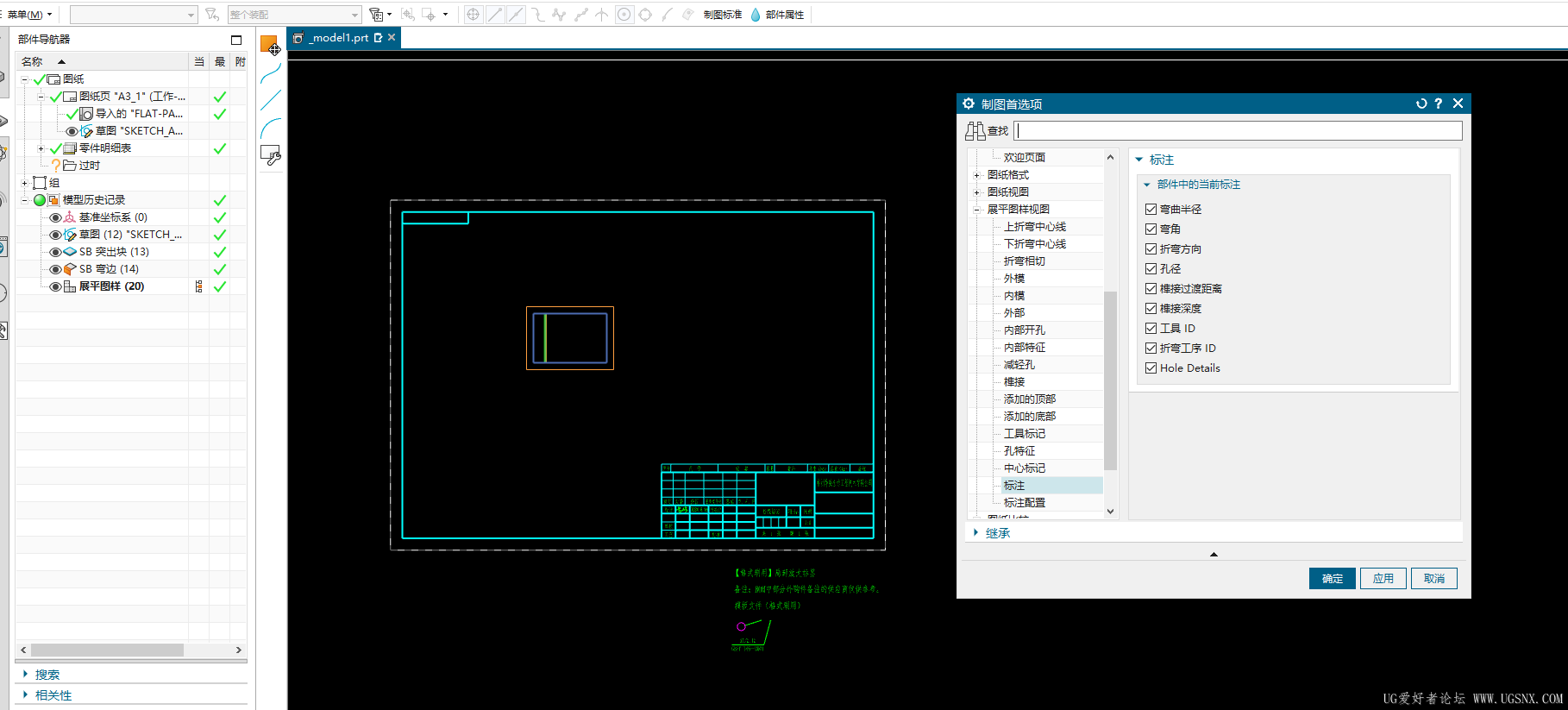This screenshot has width=1568, height=710.
Task: Click the parts list table icon
Action: 70,148
